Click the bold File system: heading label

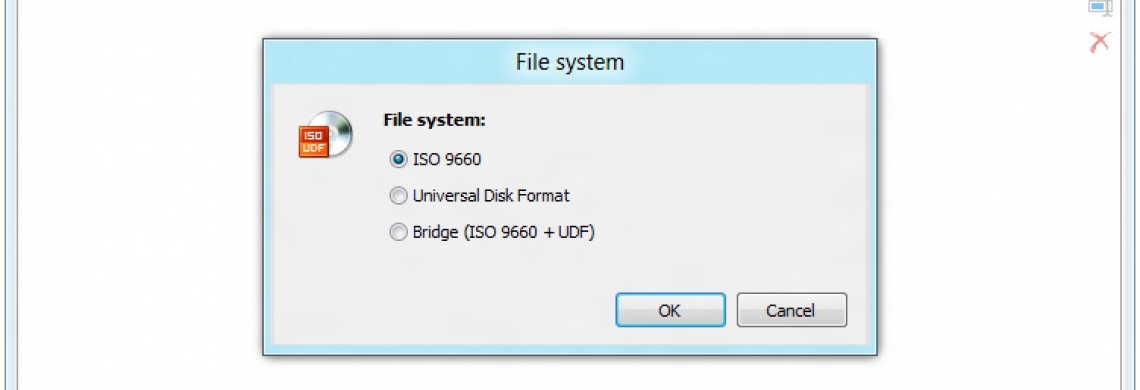(434, 120)
